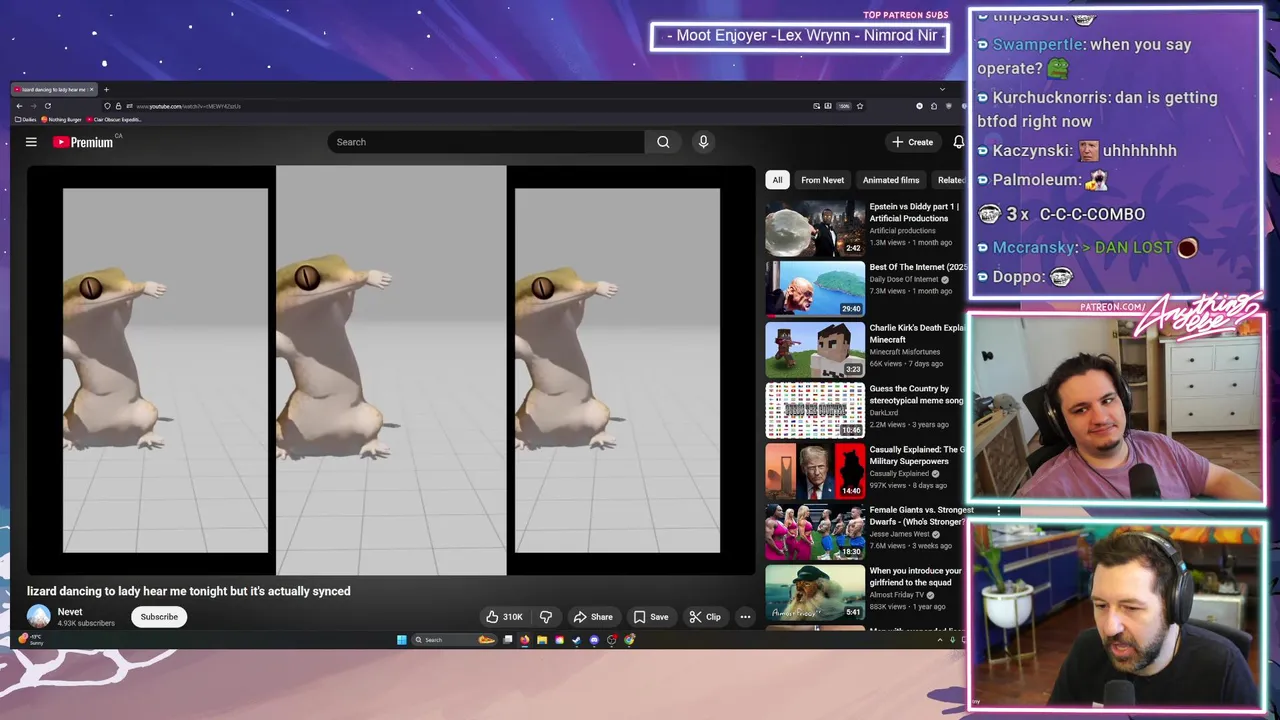The height and width of the screenshot is (720, 1280).
Task: Close the lizard dancing browser tab
Action: (x=91, y=89)
